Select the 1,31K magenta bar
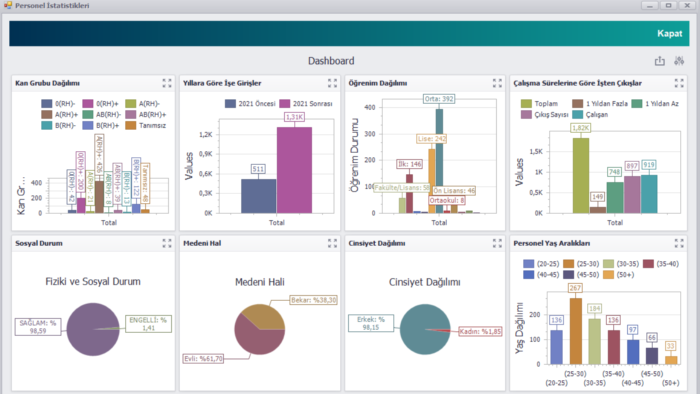Screen dimensions: 700x394 294,170
